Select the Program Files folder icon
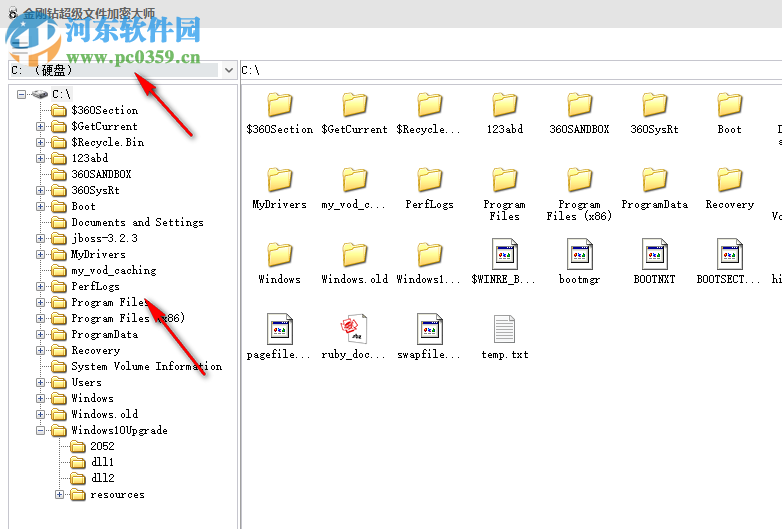Viewport: 782px width, 529px height. (x=505, y=179)
